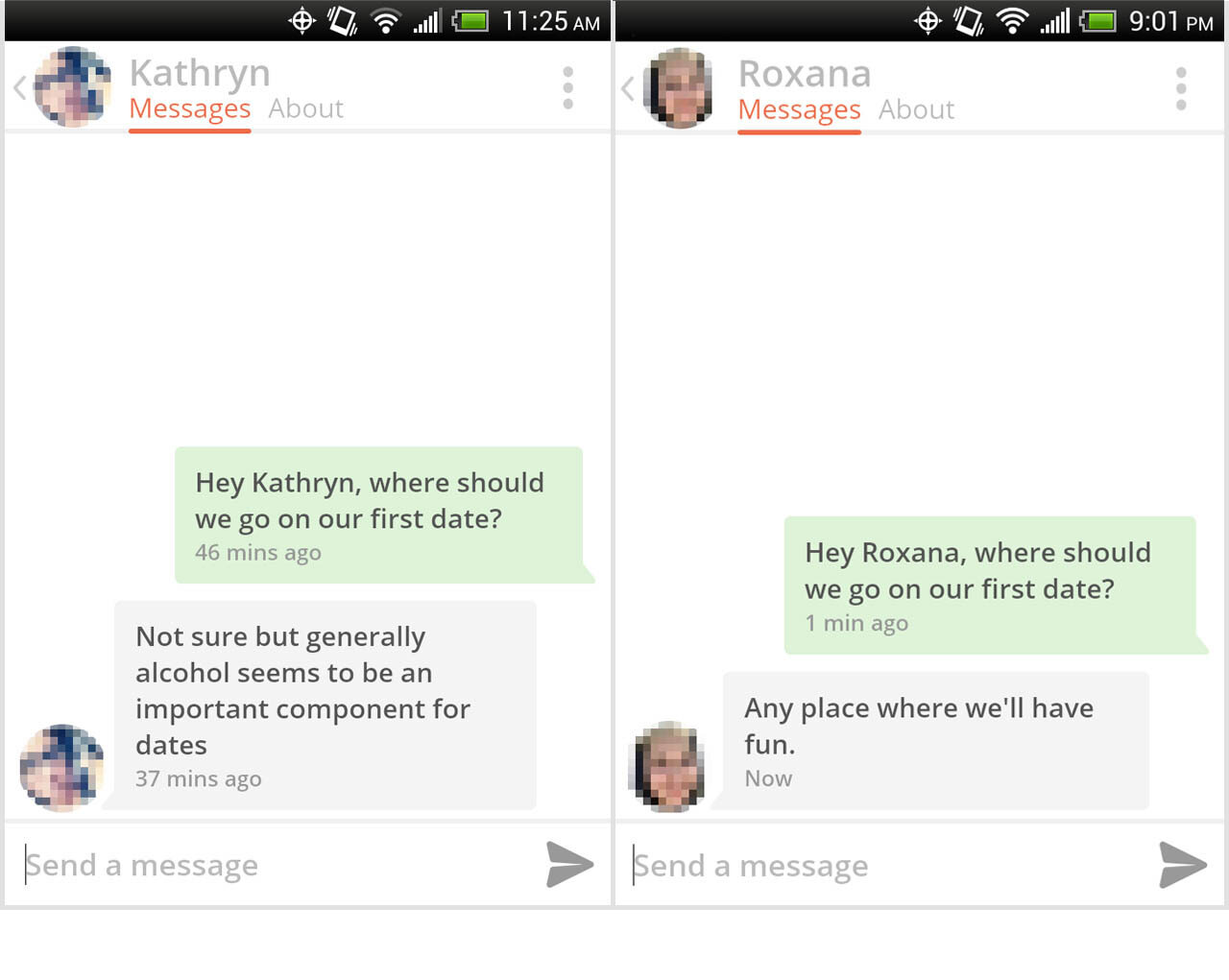
Task: Tap the Wi-Fi icon in the 11:25 AM status bar
Action: tap(385, 20)
